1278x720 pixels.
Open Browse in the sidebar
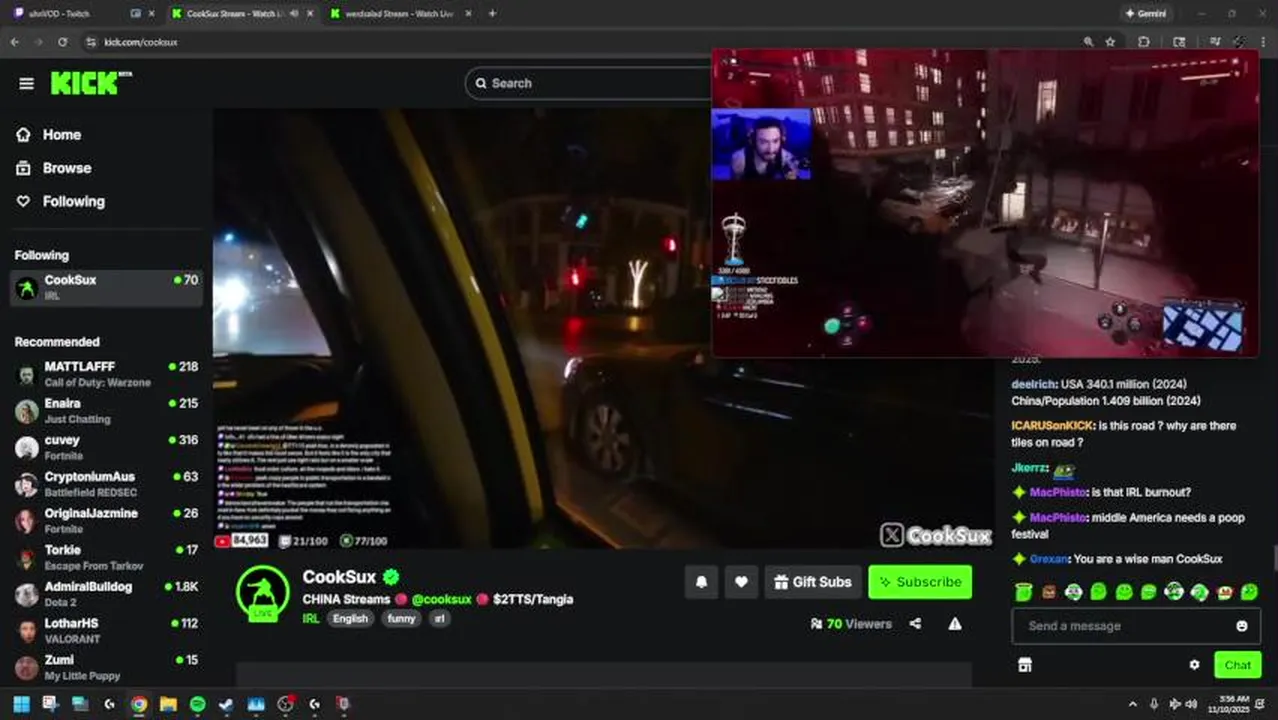pos(66,168)
